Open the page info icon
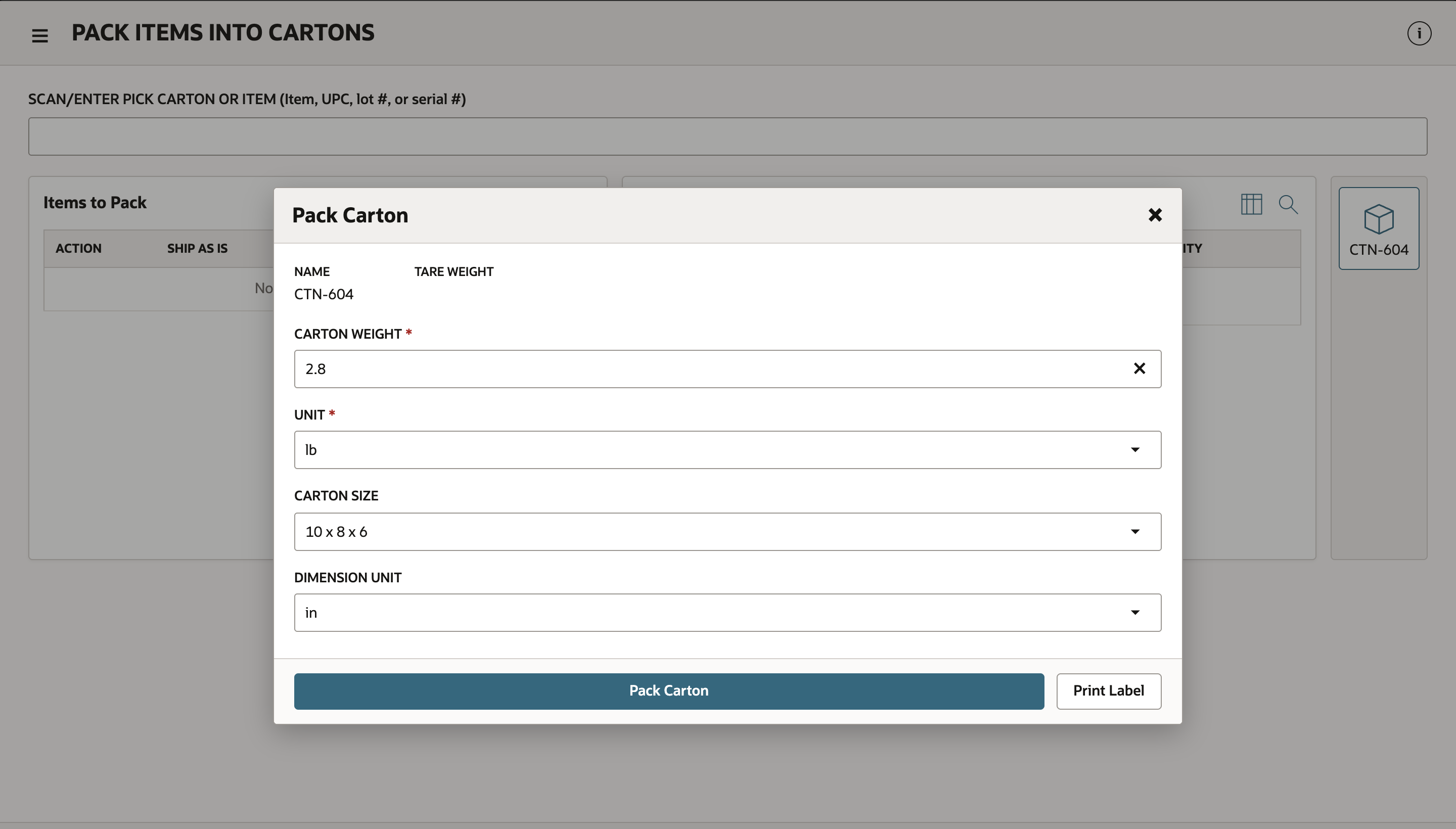Image resolution: width=1456 pixels, height=829 pixels. (x=1419, y=33)
